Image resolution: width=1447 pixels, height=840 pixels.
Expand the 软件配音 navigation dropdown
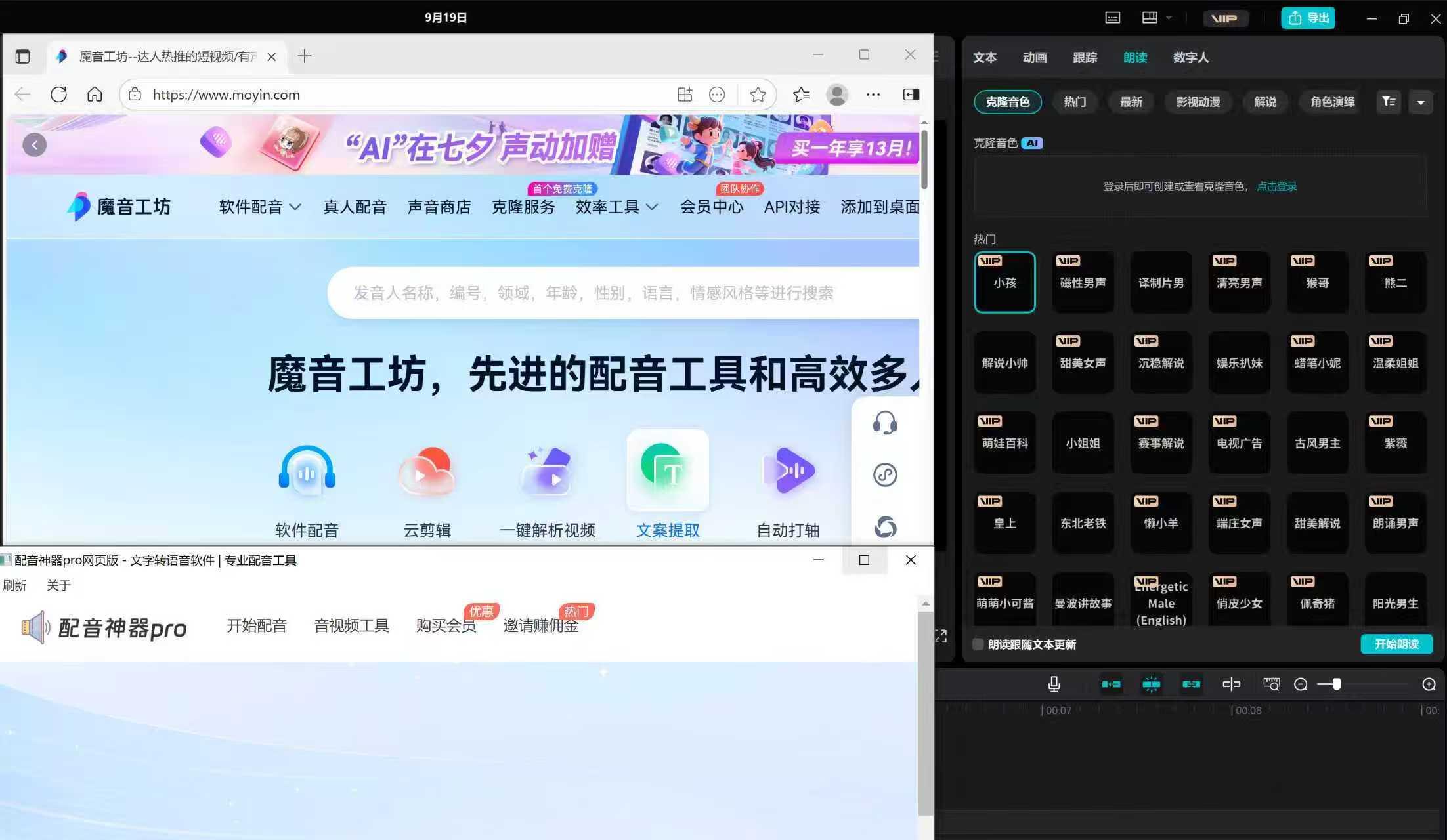[259, 207]
